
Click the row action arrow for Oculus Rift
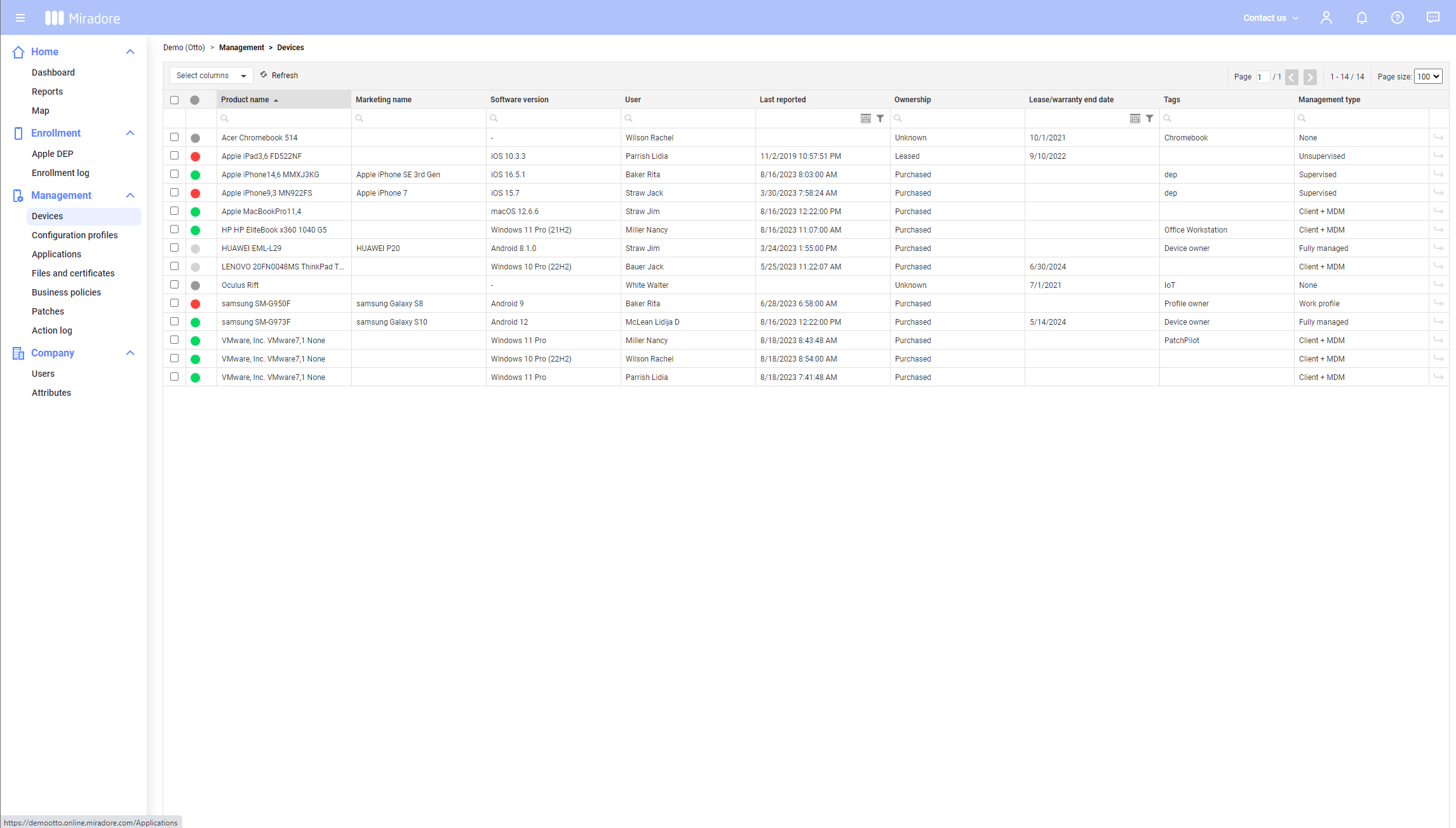pos(1439,285)
